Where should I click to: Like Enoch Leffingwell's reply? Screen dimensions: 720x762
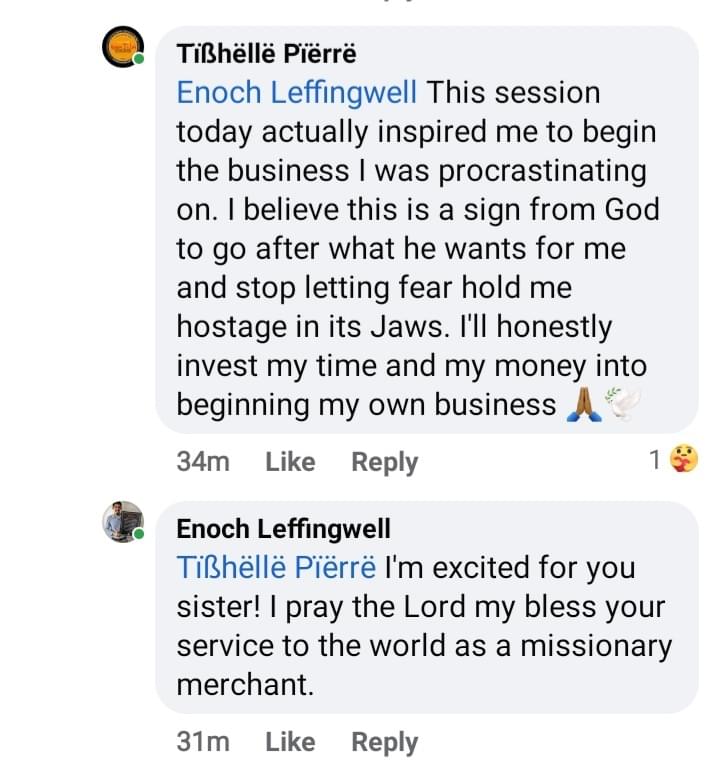click(x=290, y=742)
